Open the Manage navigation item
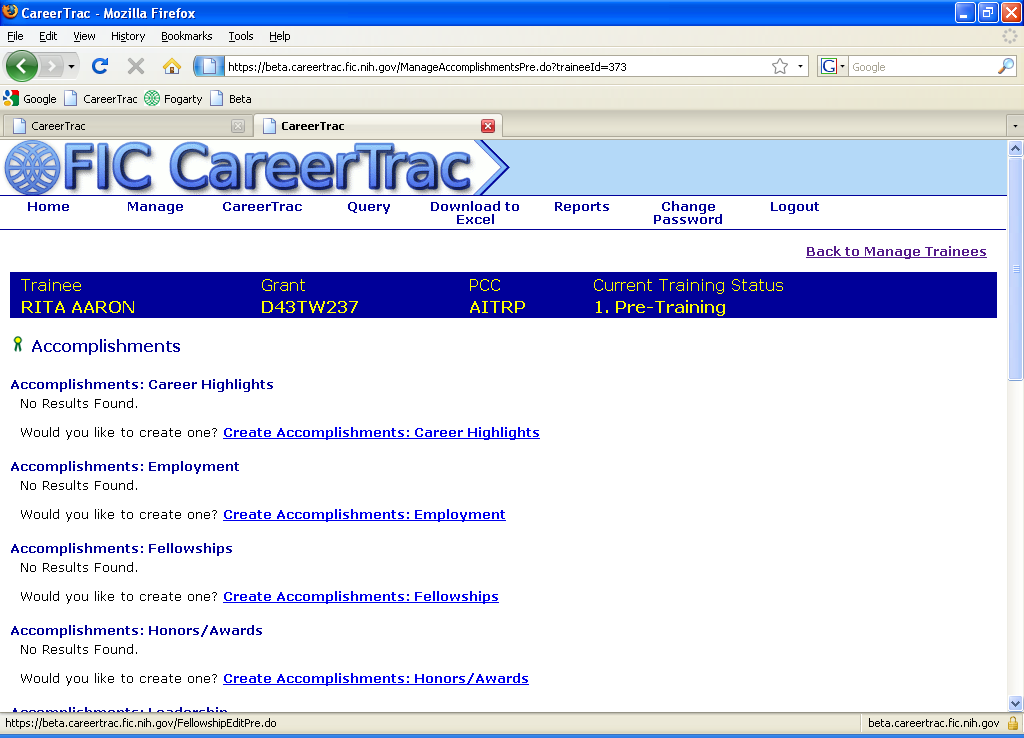Image resolution: width=1024 pixels, height=738 pixels. (x=155, y=206)
